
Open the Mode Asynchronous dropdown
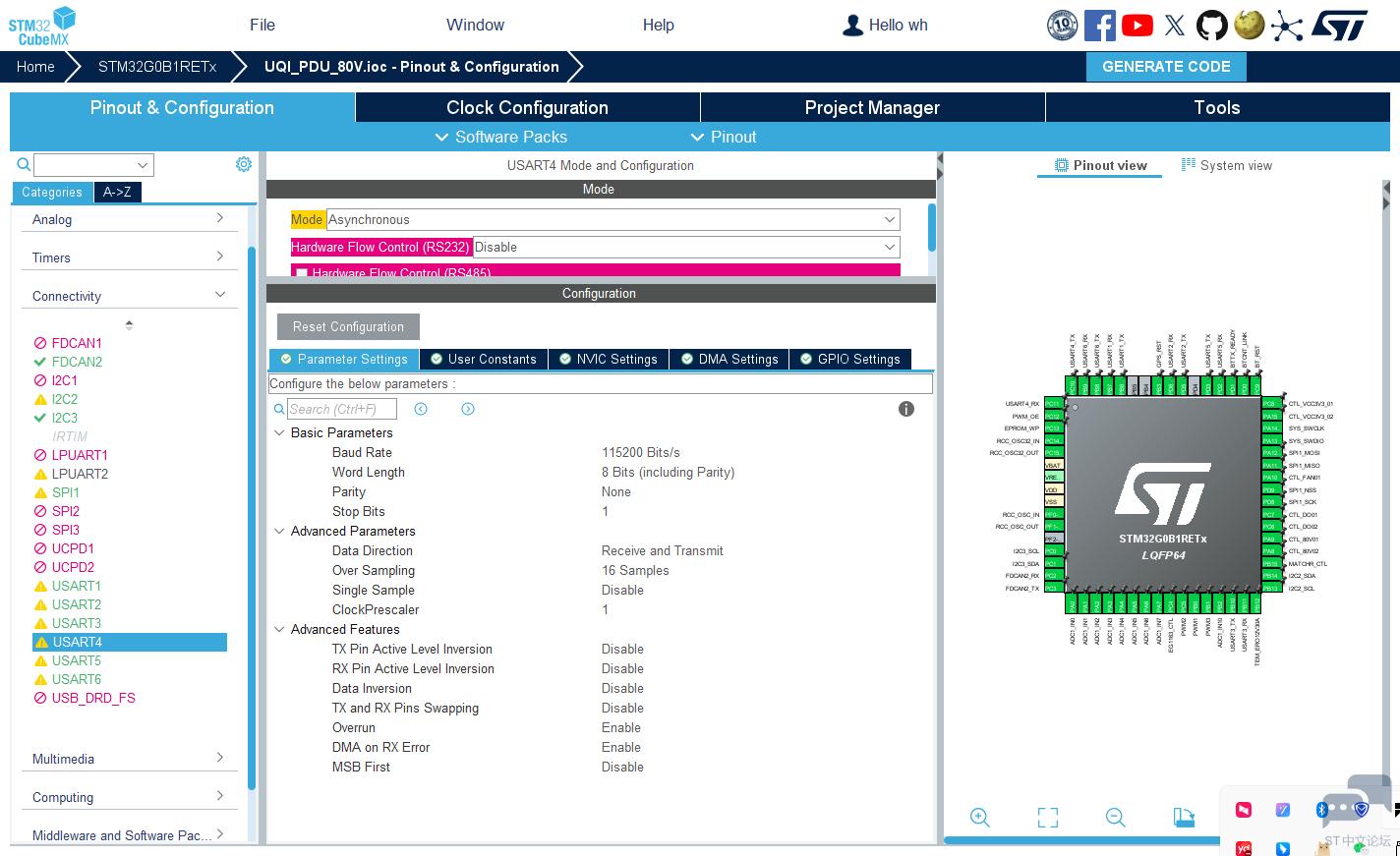(x=612, y=219)
